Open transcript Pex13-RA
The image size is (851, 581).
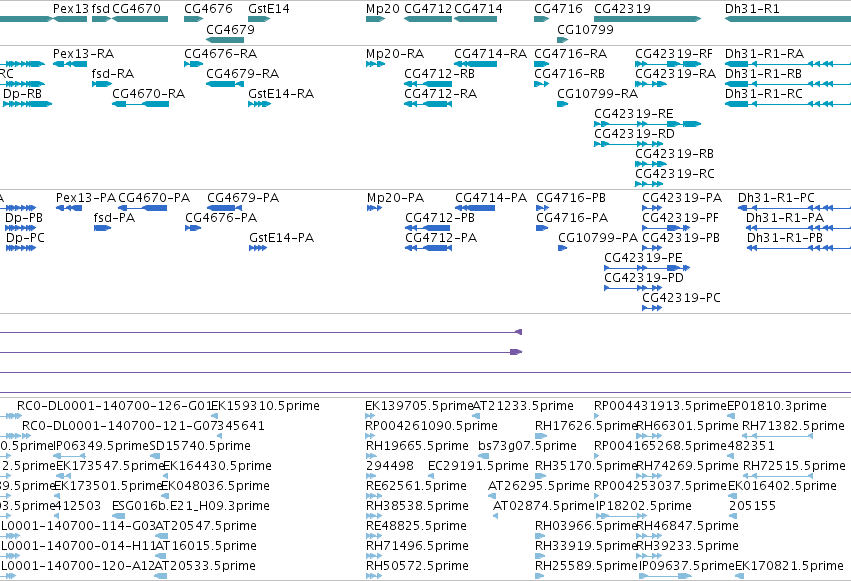click(x=69, y=64)
